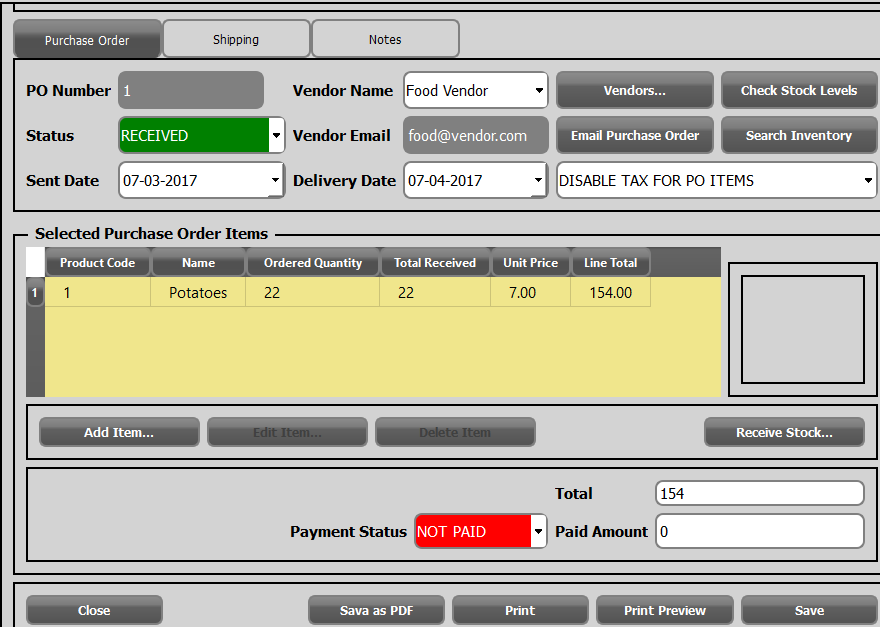Click the Add Item... button
This screenshot has width=880, height=627.
tap(119, 433)
